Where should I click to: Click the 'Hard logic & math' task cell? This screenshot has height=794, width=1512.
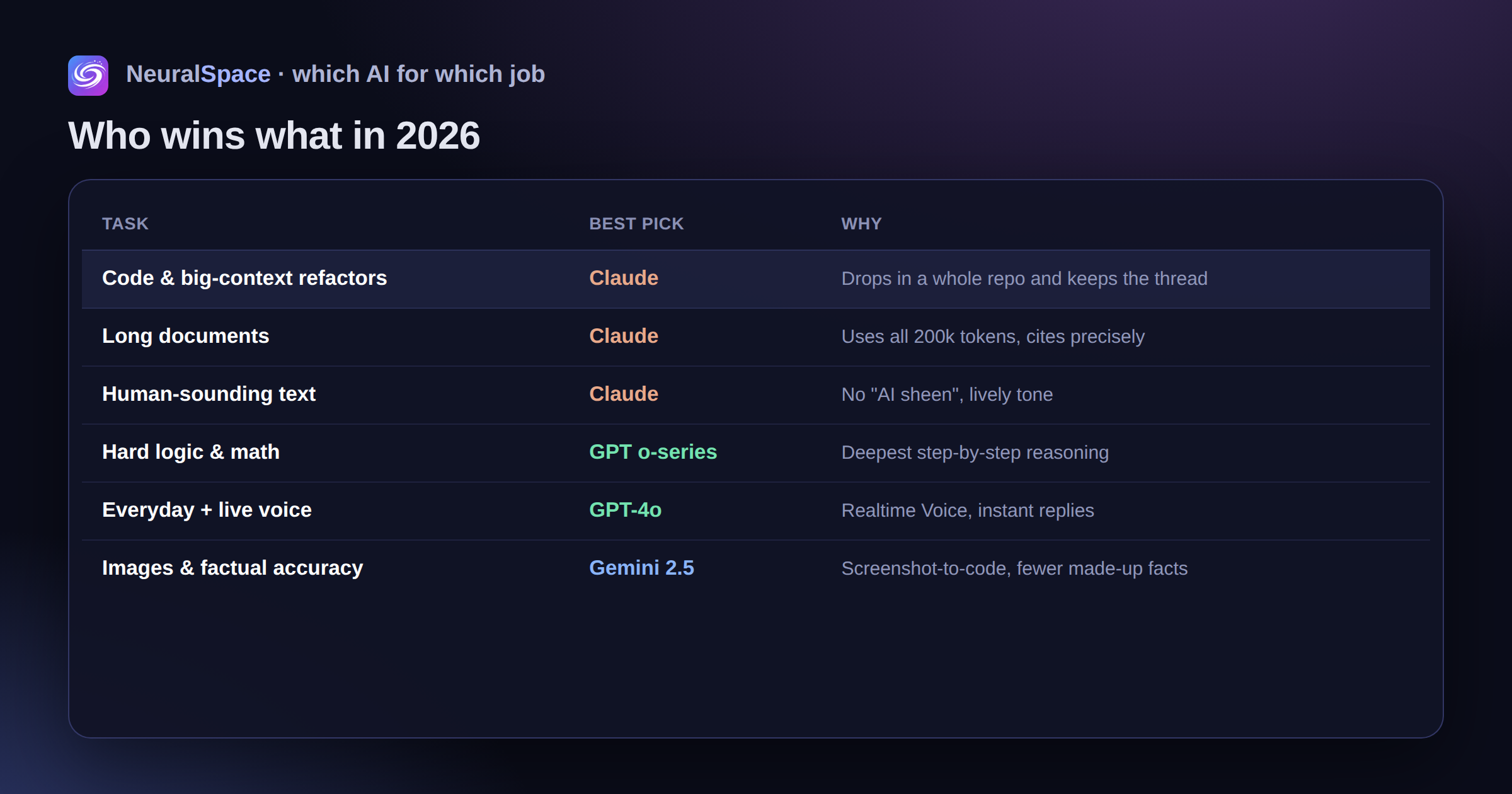(191, 452)
